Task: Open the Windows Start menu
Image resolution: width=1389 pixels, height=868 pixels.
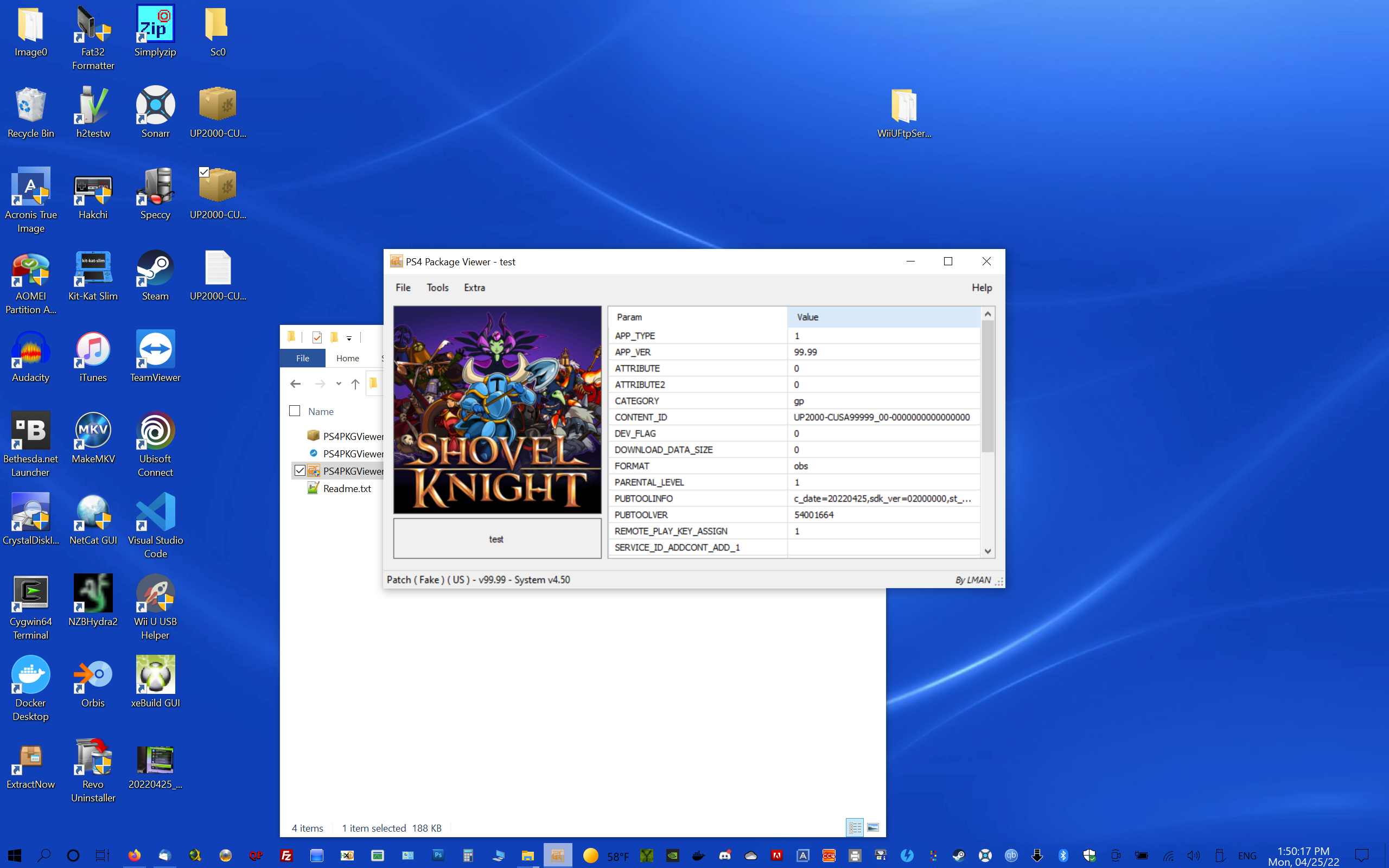Action: 15,856
